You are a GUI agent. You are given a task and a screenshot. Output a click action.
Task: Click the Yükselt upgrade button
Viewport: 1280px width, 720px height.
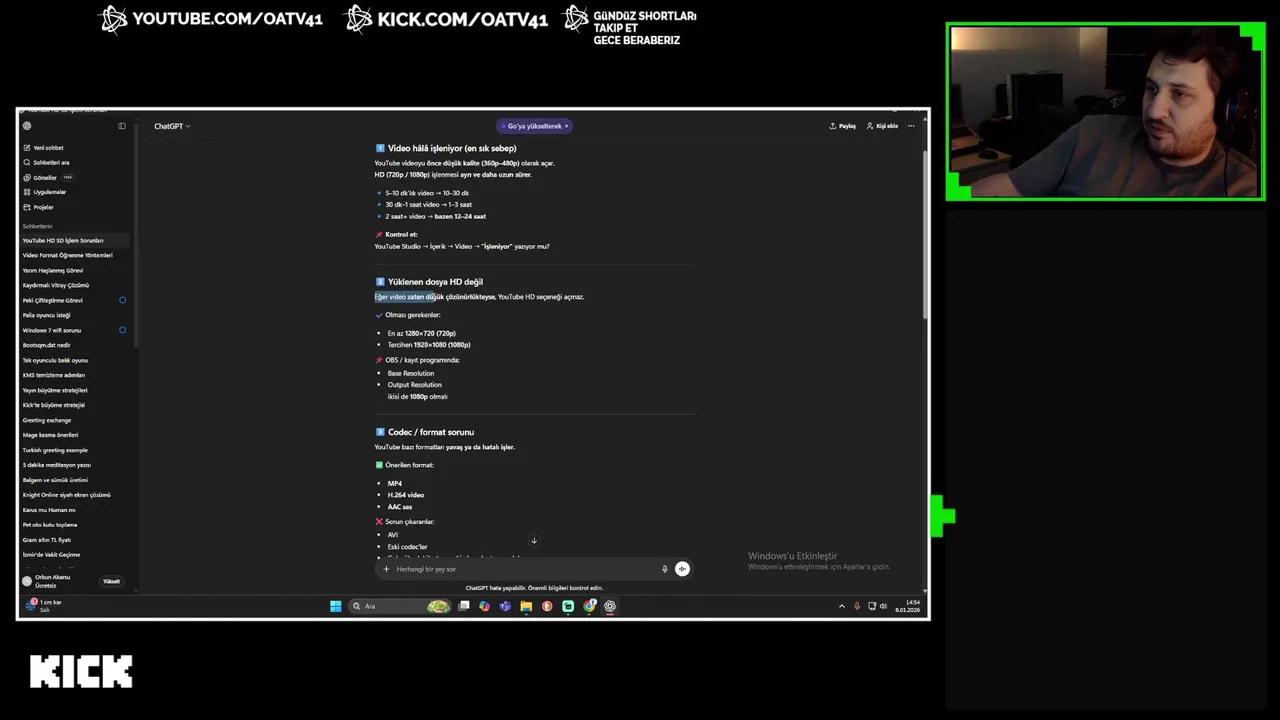click(112, 581)
